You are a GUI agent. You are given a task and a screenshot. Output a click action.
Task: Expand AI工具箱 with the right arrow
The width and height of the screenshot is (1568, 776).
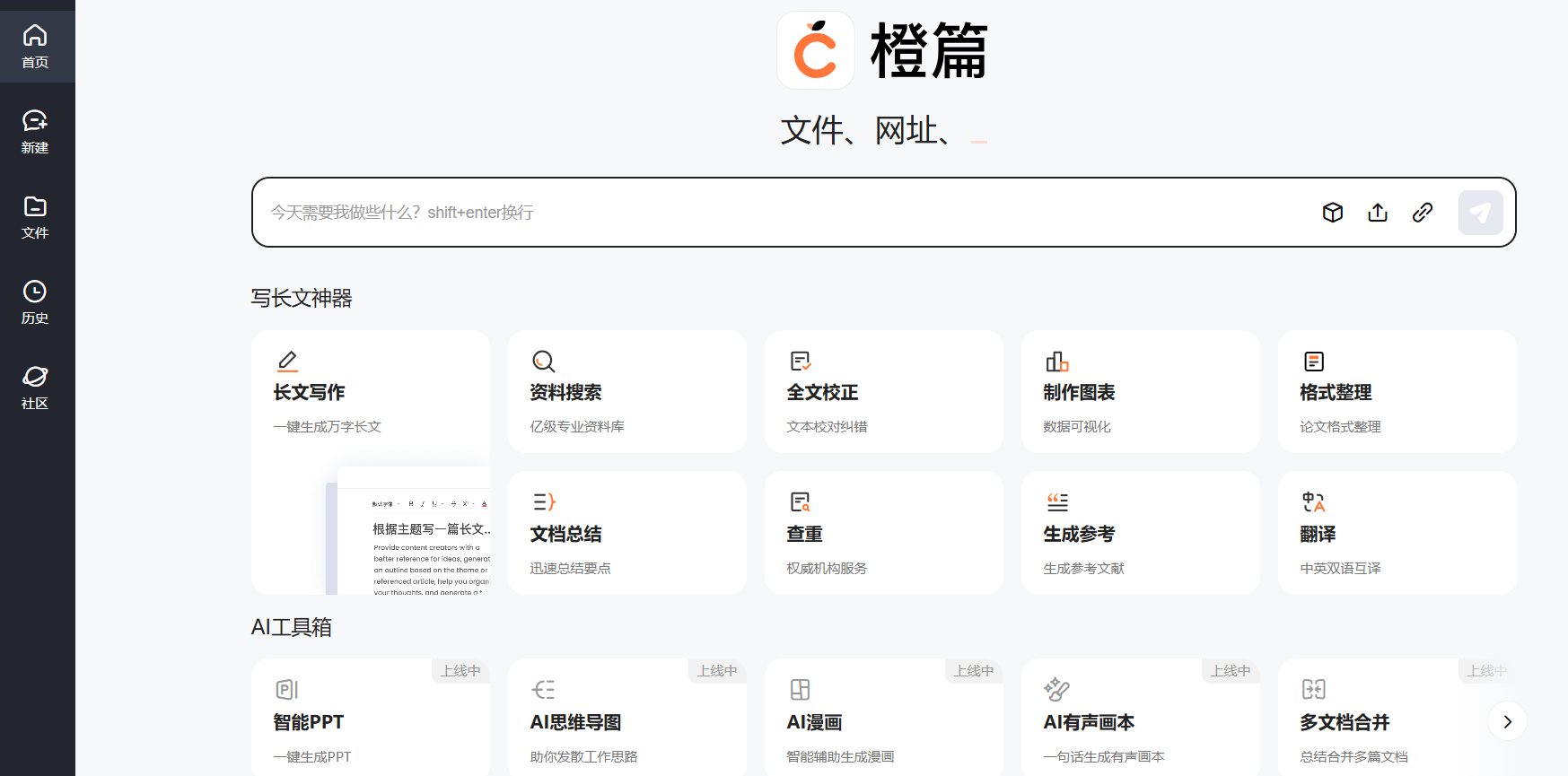(1507, 721)
